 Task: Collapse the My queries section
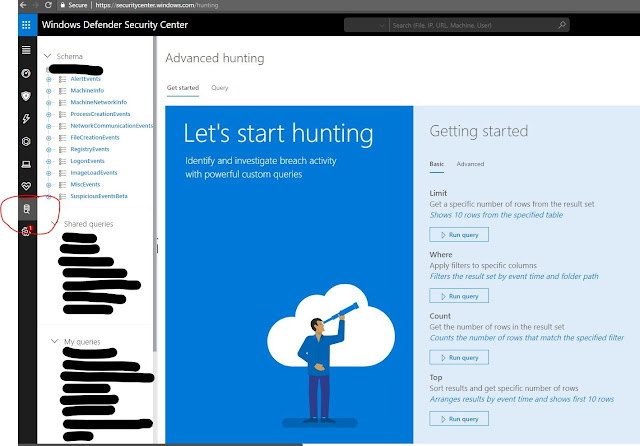(54, 341)
